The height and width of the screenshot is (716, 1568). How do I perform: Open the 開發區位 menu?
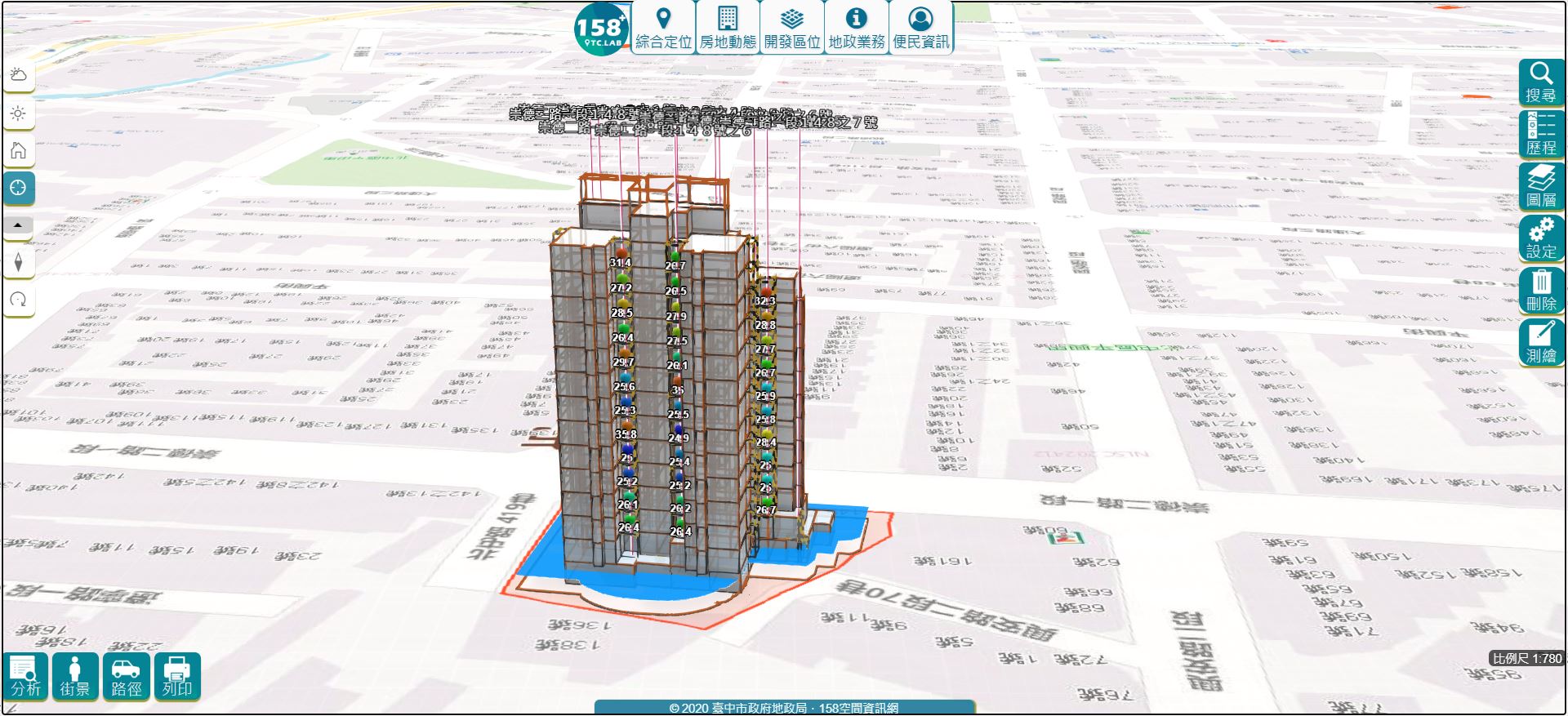tap(792, 27)
